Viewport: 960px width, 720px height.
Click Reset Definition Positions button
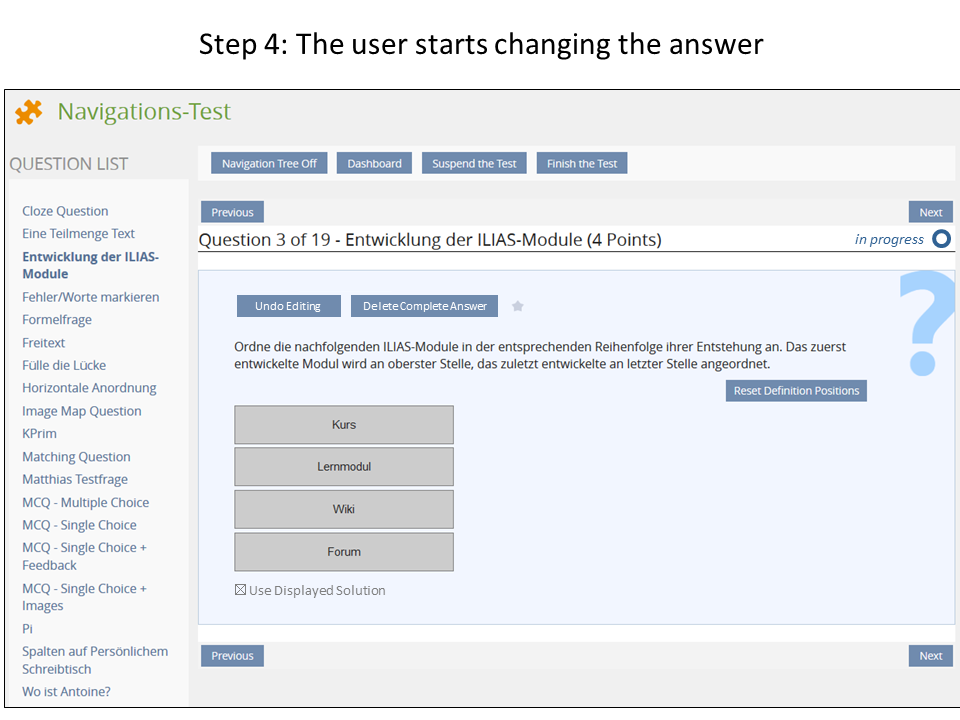pos(796,390)
